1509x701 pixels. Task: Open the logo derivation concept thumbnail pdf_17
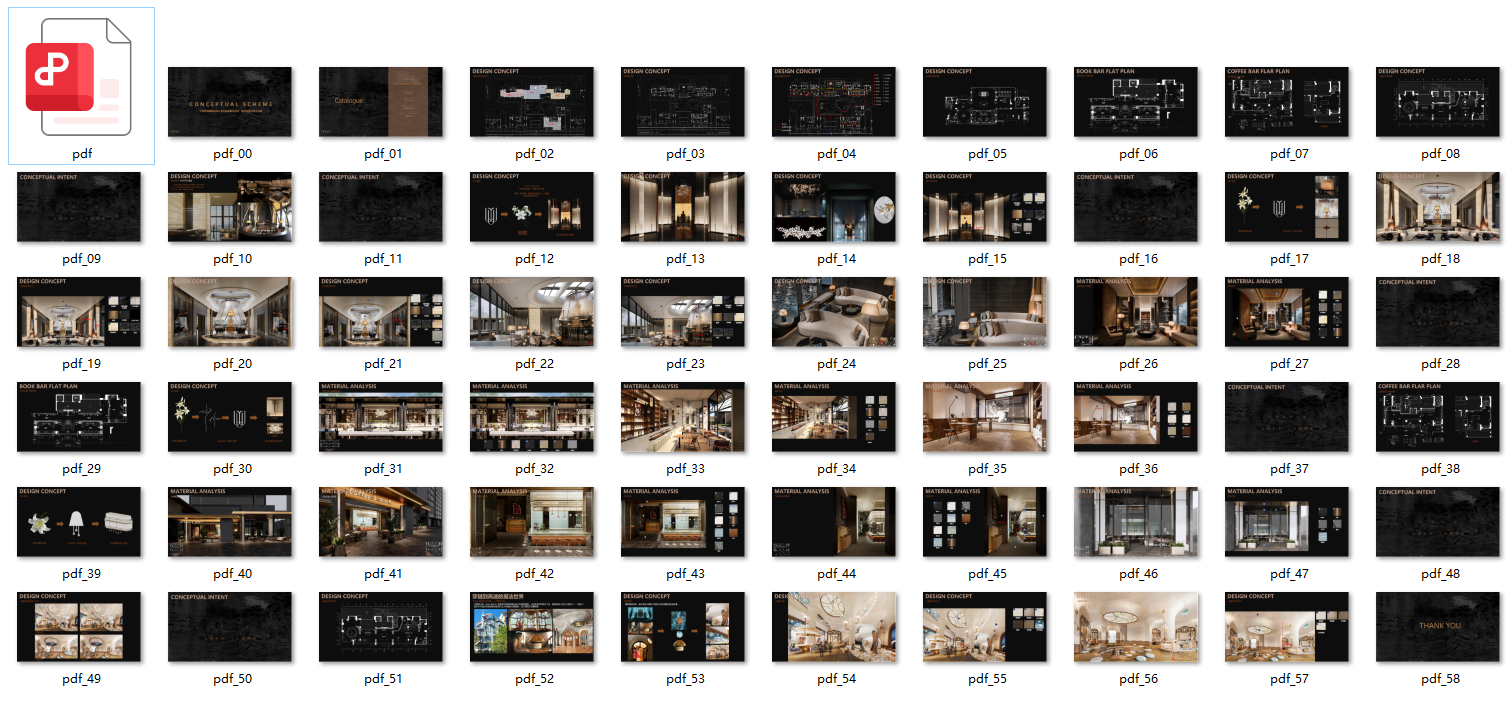click(x=1287, y=206)
